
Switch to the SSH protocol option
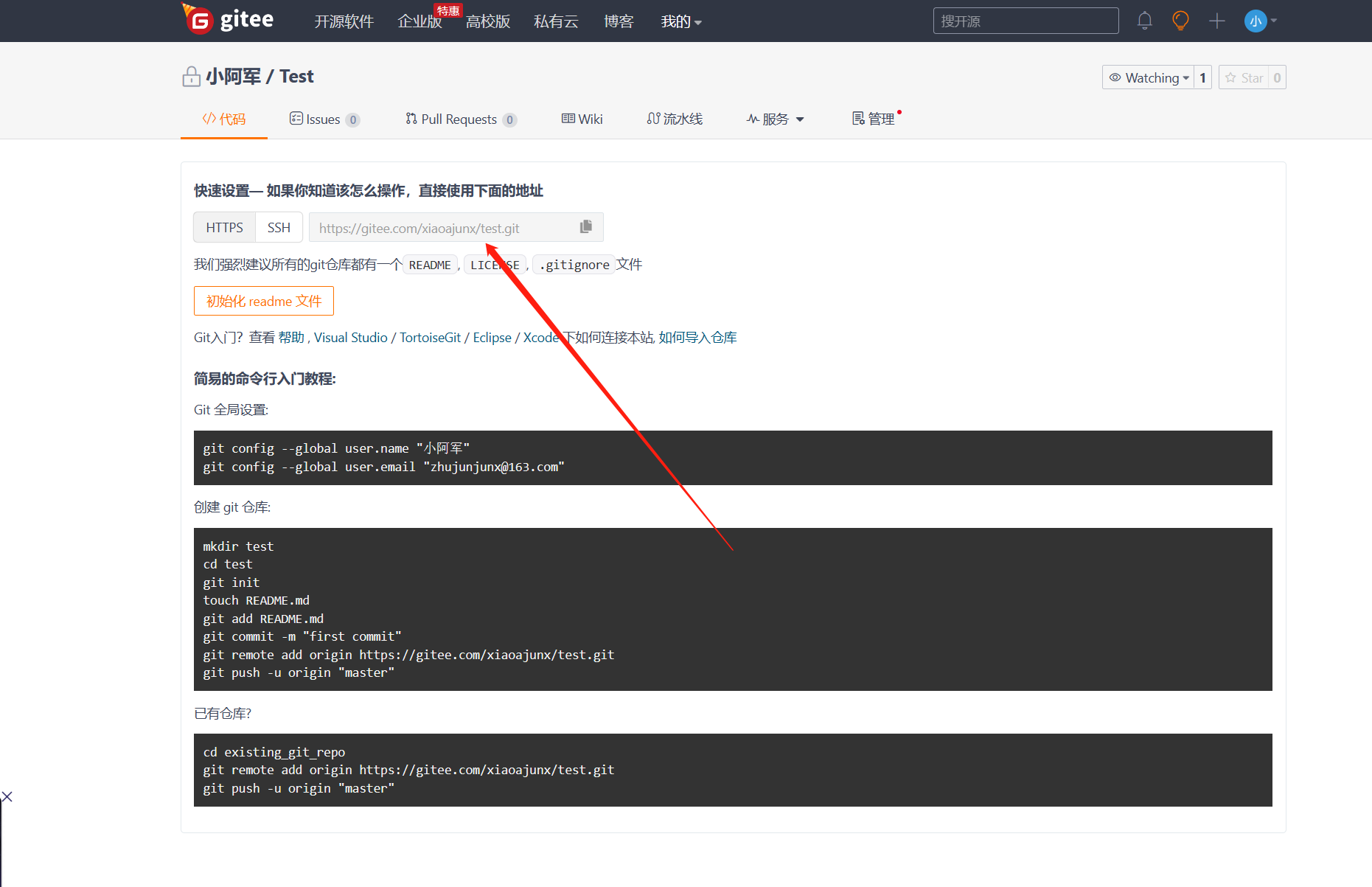point(278,226)
